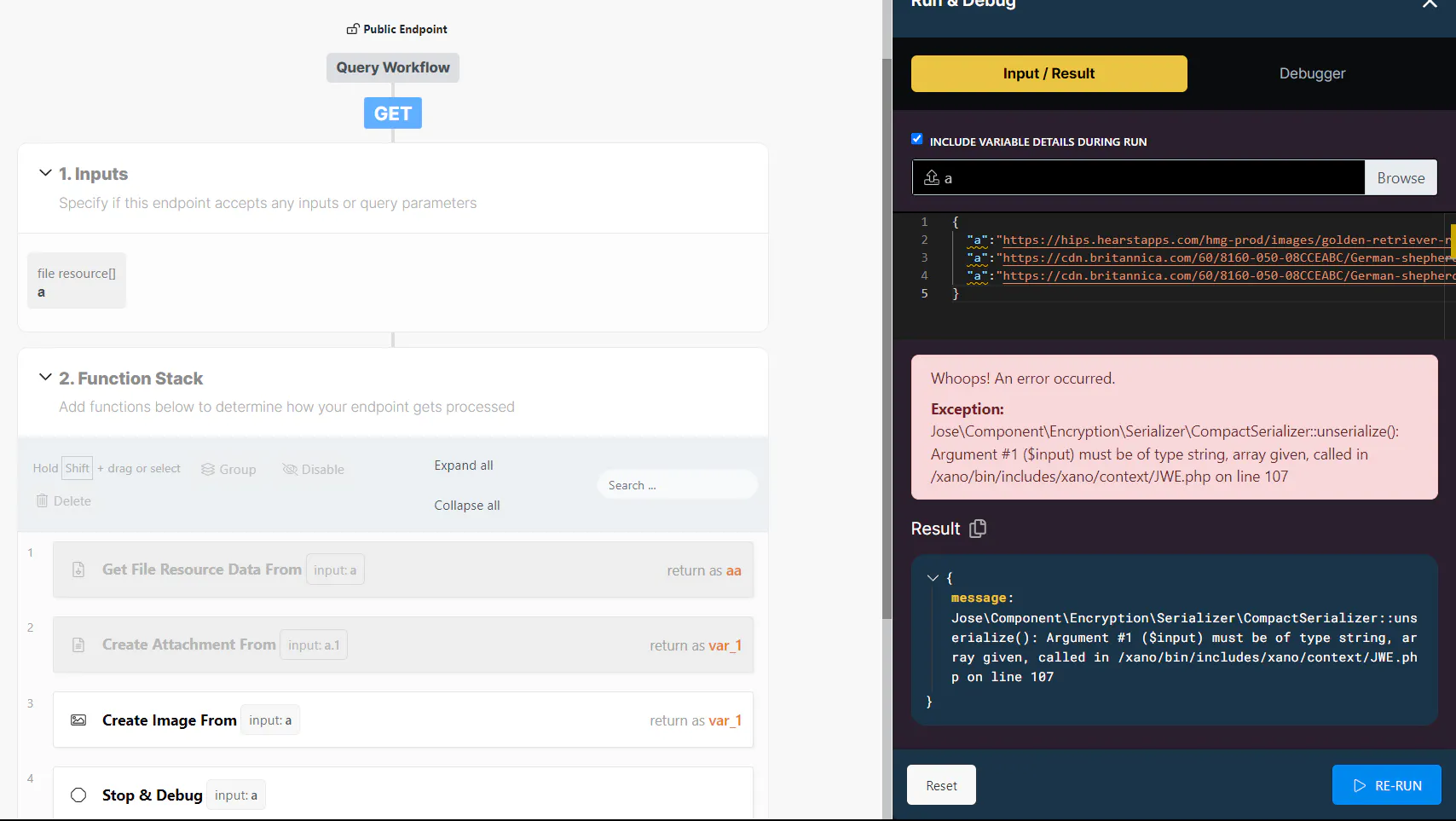Click the Delete trash icon
Screen dimensions: 1456x821
tap(42, 500)
